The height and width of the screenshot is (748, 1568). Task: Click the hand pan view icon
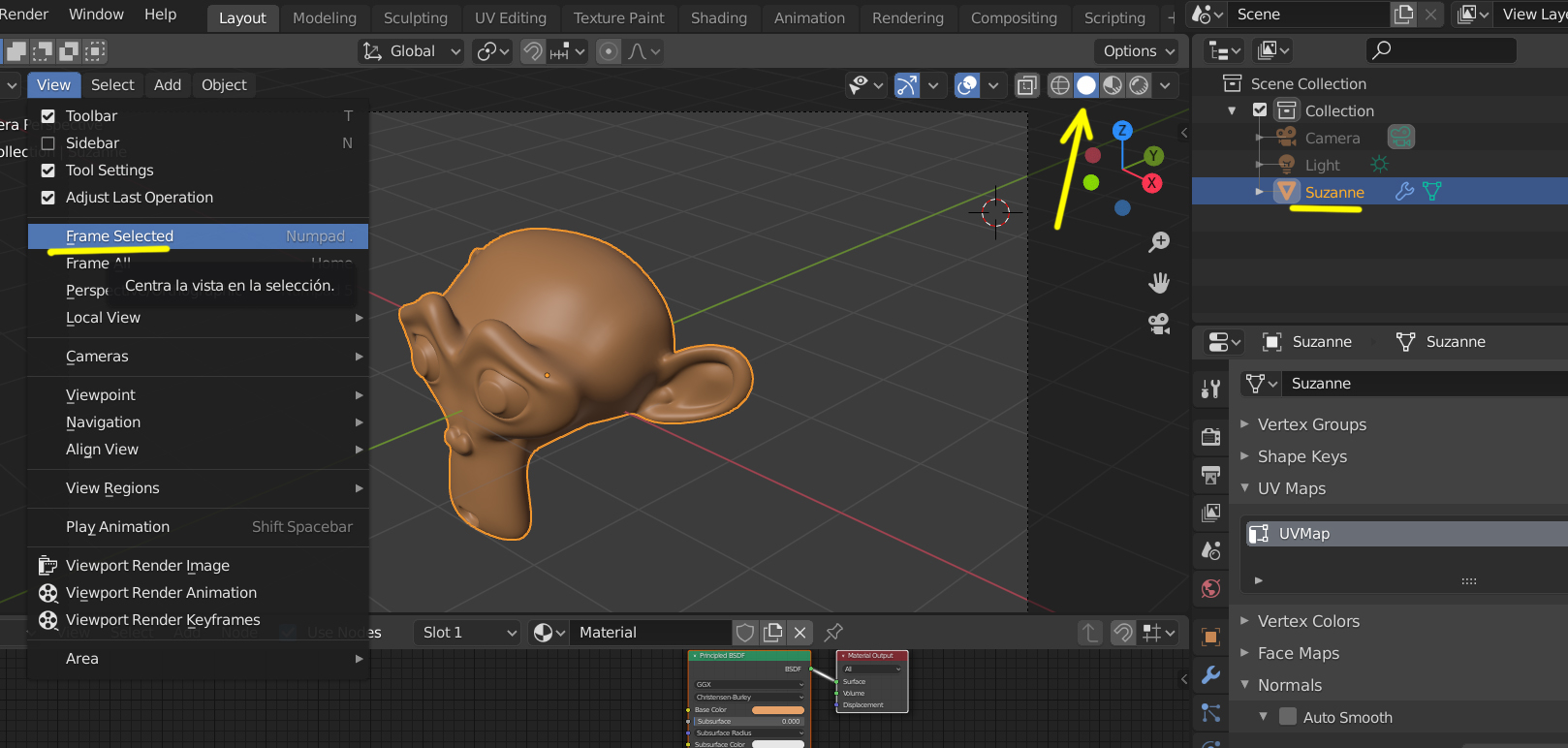(x=1159, y=283)
